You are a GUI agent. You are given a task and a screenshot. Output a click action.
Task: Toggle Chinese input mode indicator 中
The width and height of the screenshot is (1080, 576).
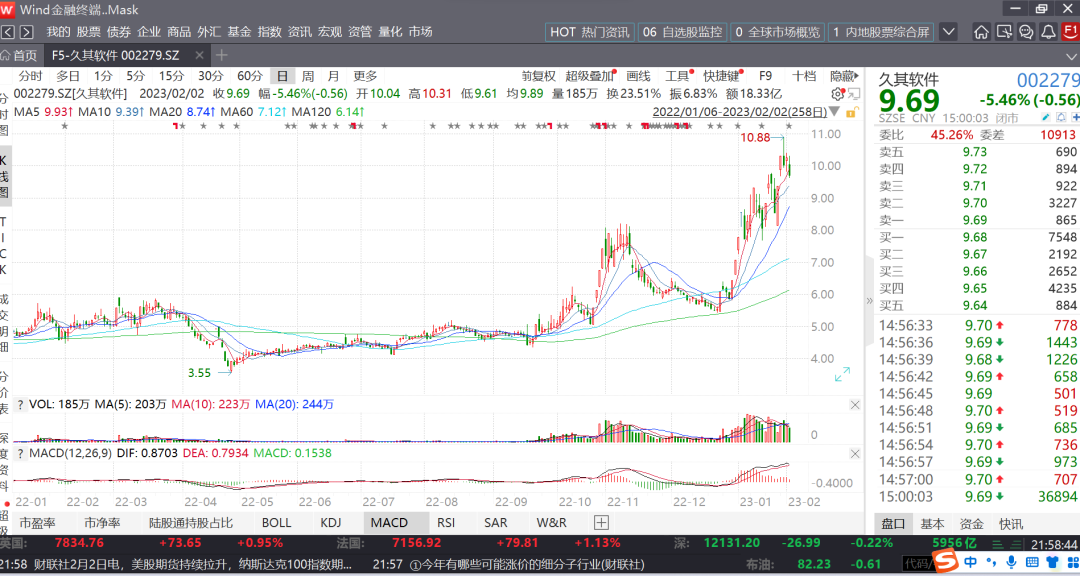tap(970, 562)
